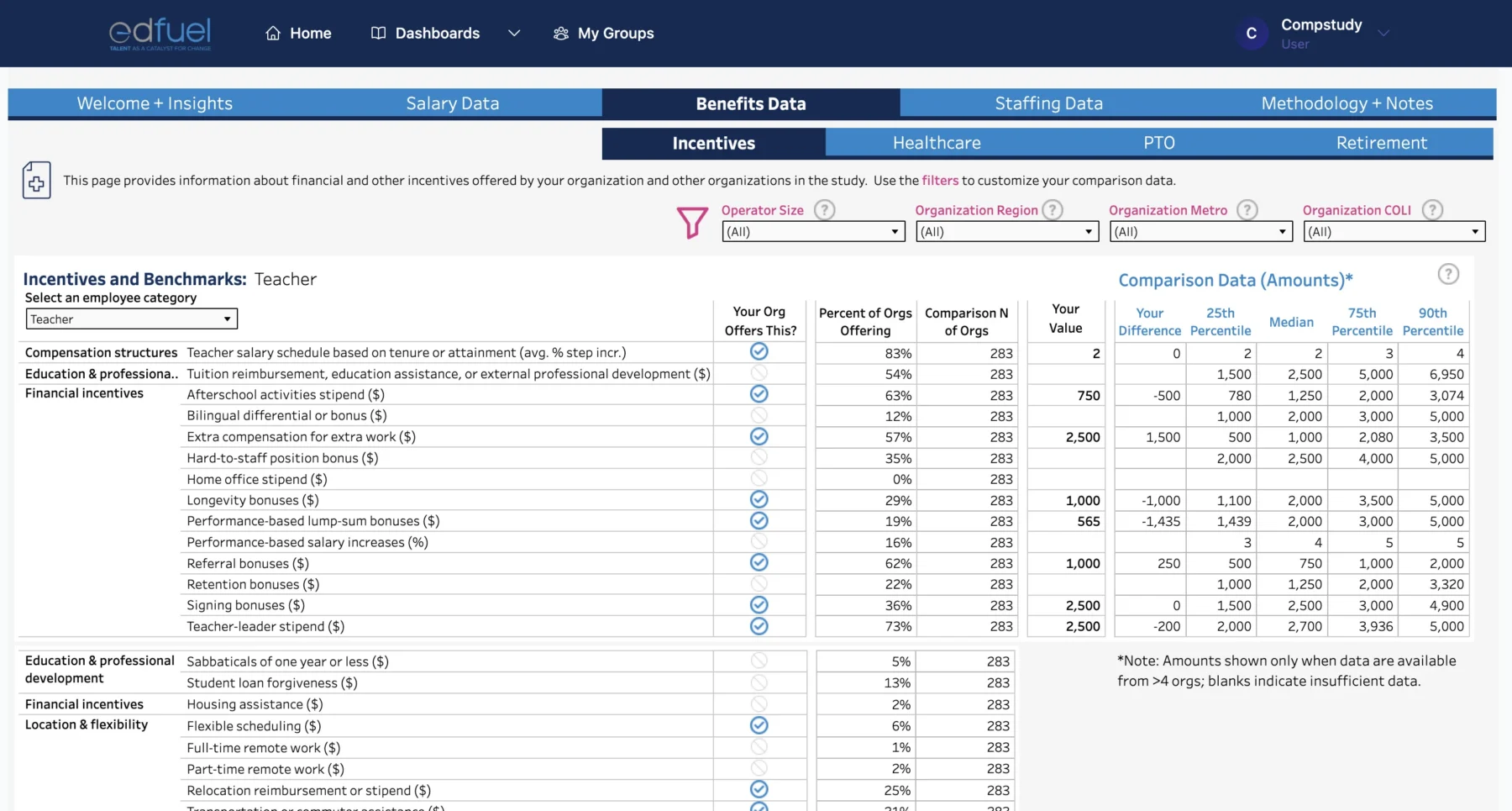Open the Organization COLI help question mark
Screen dimensions: 1512x811
(x=1432, y=210)
